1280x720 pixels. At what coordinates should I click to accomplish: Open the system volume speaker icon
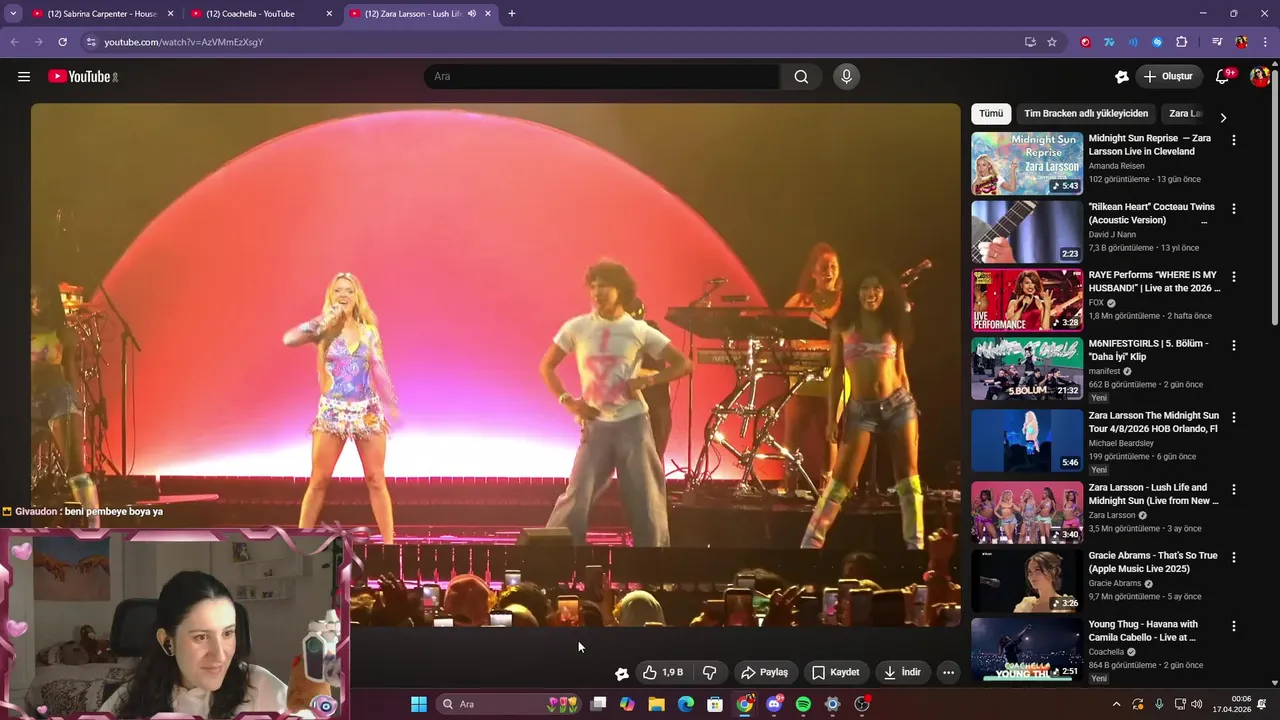pos(1197,704)
